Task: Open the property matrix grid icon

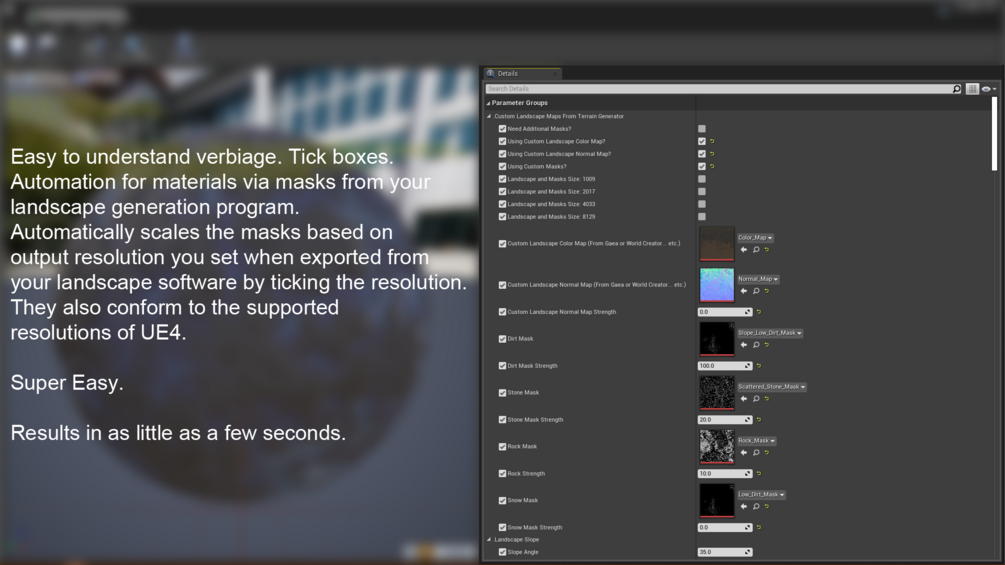Action: (972, 89)
